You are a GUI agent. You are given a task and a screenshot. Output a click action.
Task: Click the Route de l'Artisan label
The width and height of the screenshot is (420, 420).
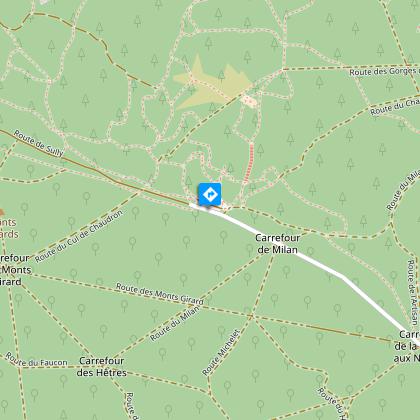413,293
